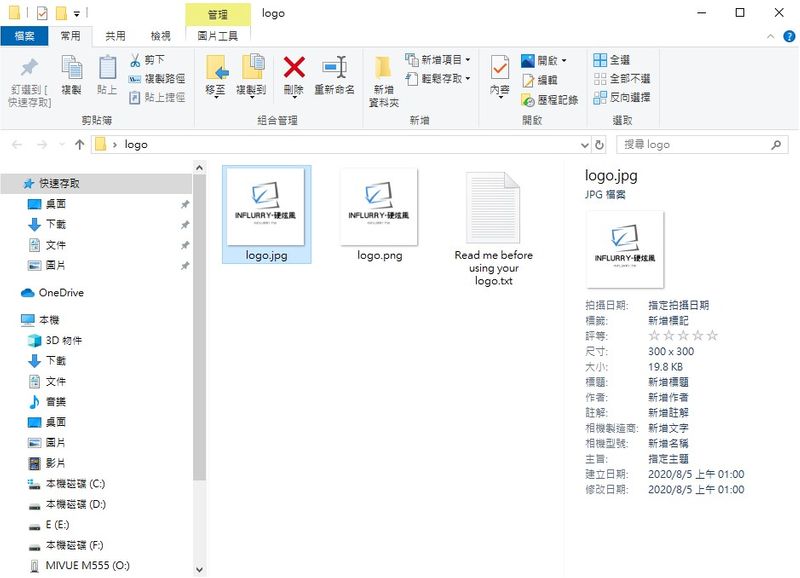
Task: Click the Help question mark icon
Action: coord(789,36)
